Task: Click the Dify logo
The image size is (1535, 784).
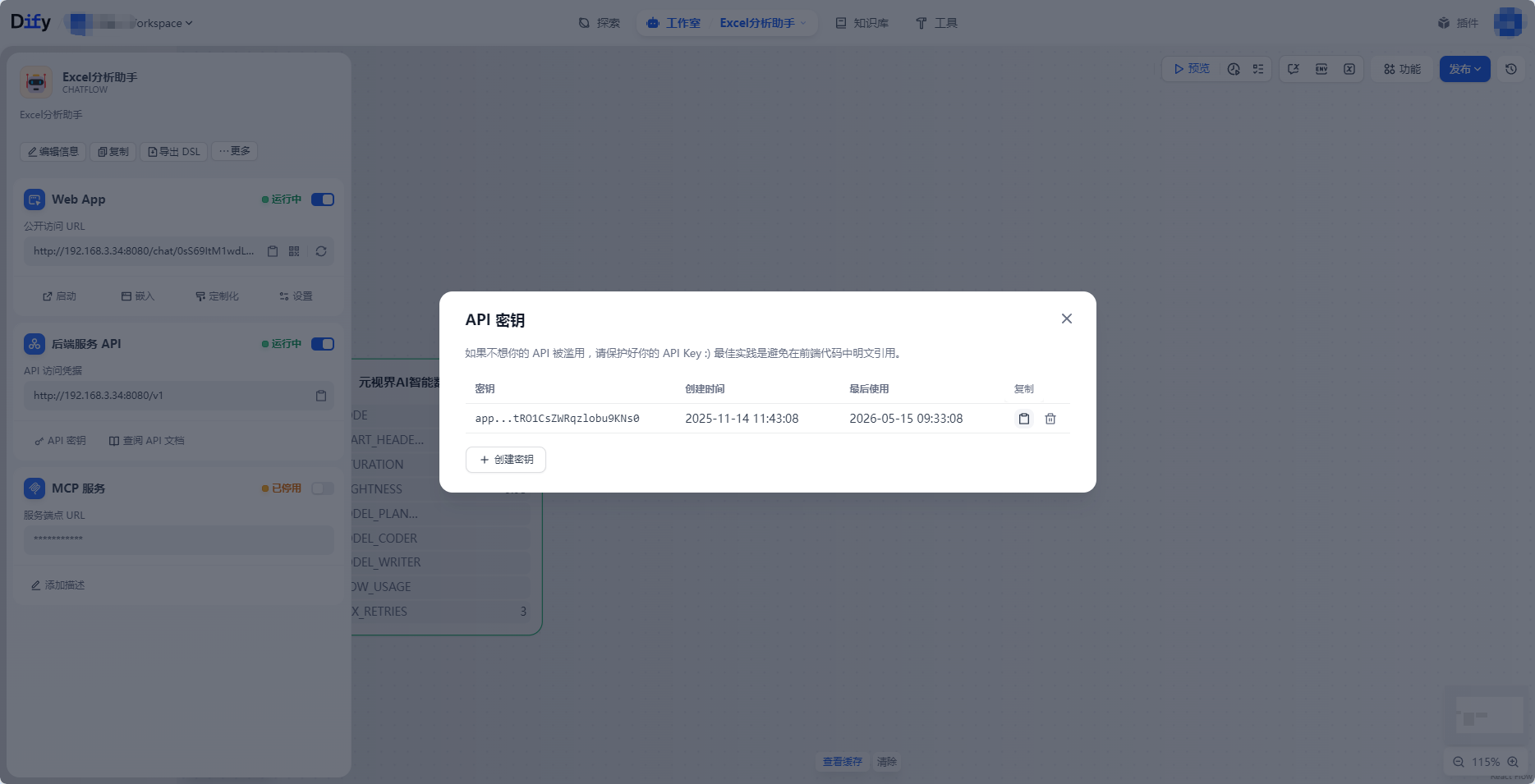Action: 30,22
